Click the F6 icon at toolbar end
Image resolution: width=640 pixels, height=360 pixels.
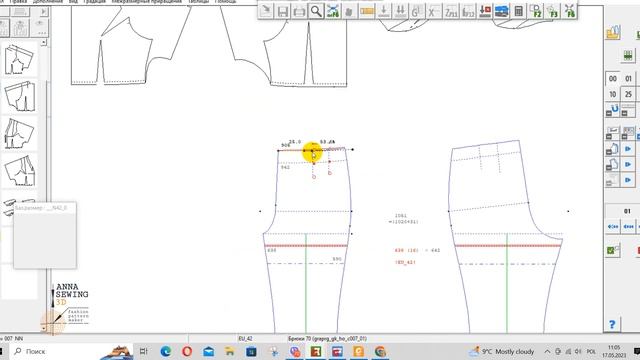pyautogui.click(x=569, y=11)
